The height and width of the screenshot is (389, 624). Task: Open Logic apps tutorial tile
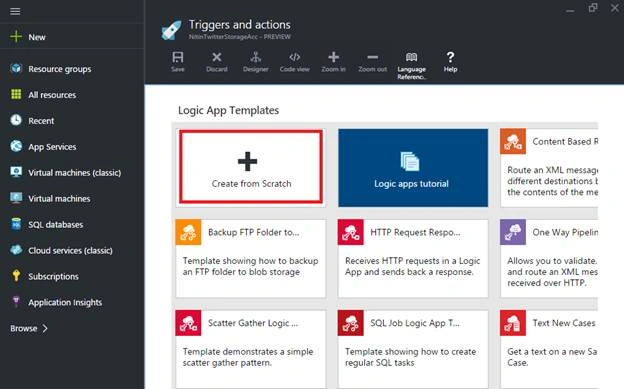[413, 168]
